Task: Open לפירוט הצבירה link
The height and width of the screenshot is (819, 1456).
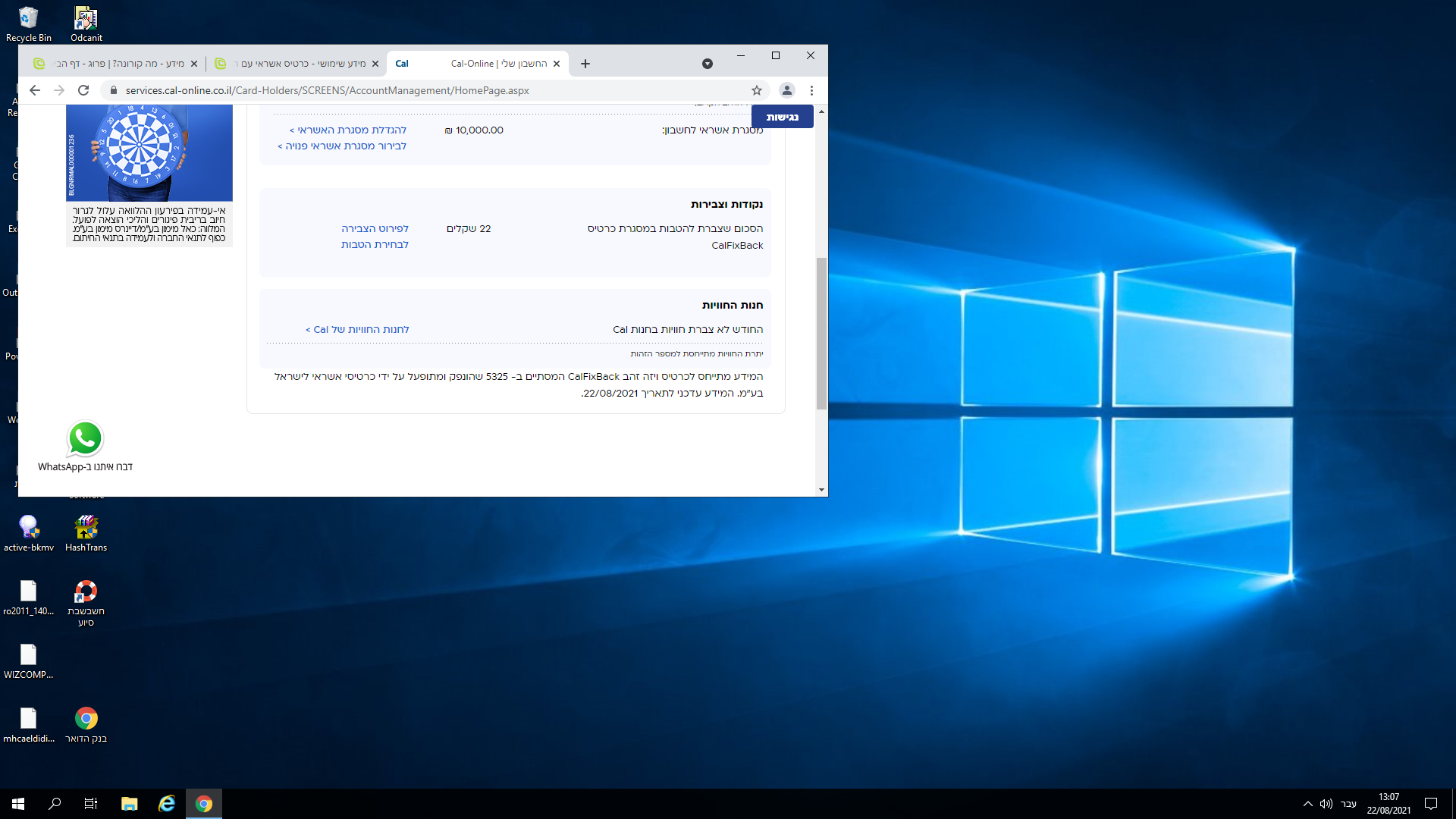Action: (x=375, y=228)
